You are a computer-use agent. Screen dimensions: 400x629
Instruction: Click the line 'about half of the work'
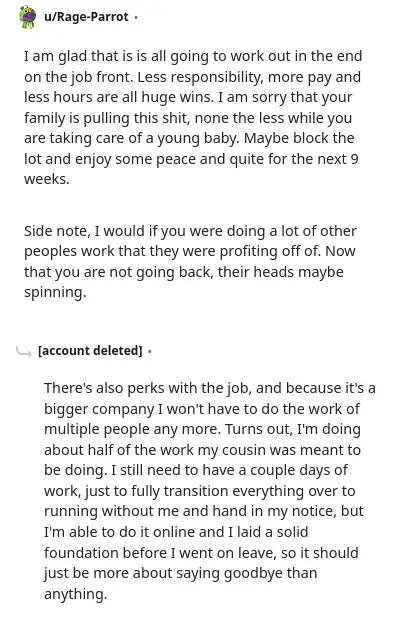click(x=202, y=450)
